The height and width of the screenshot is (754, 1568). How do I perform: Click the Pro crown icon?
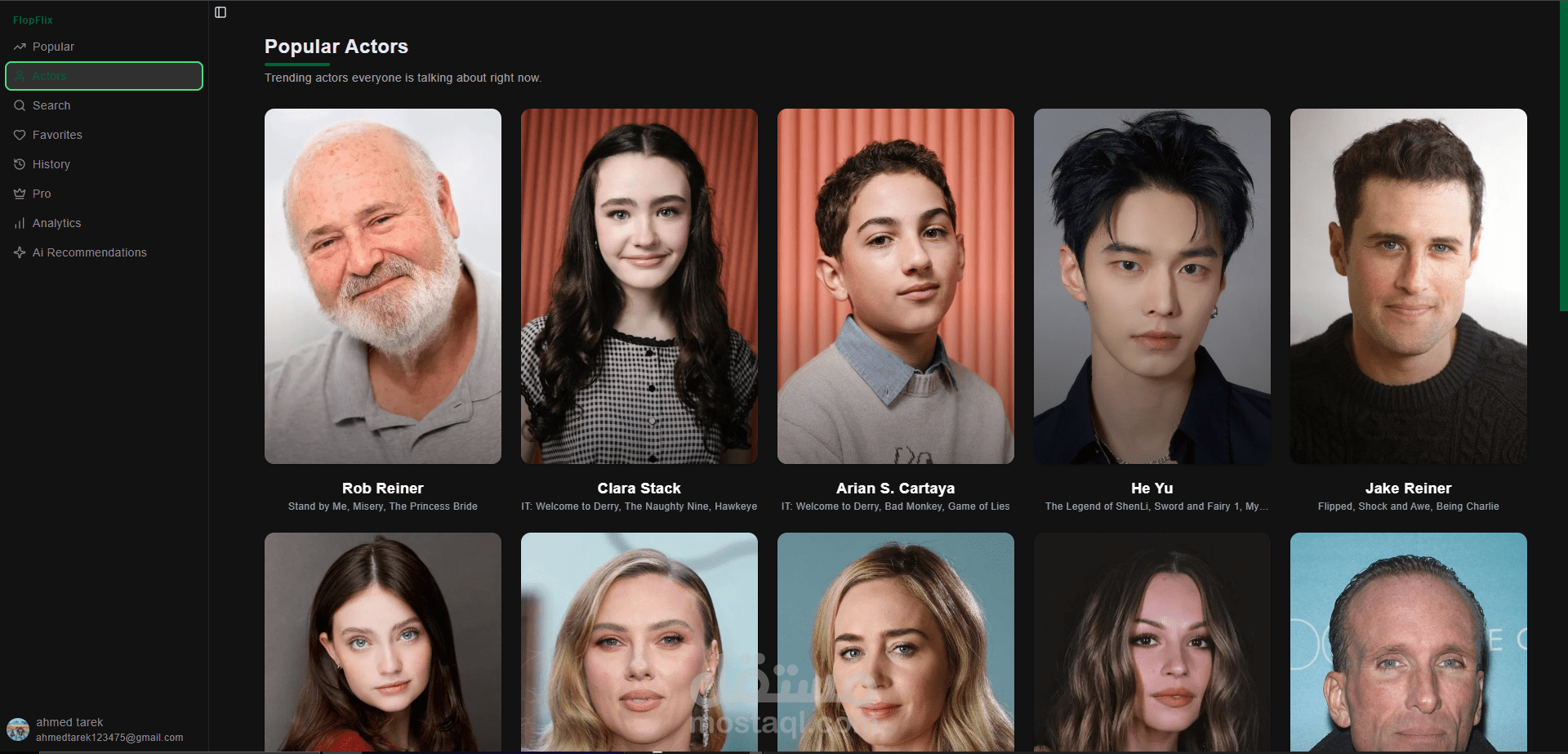pyautogui.click(x=20, y=194)
